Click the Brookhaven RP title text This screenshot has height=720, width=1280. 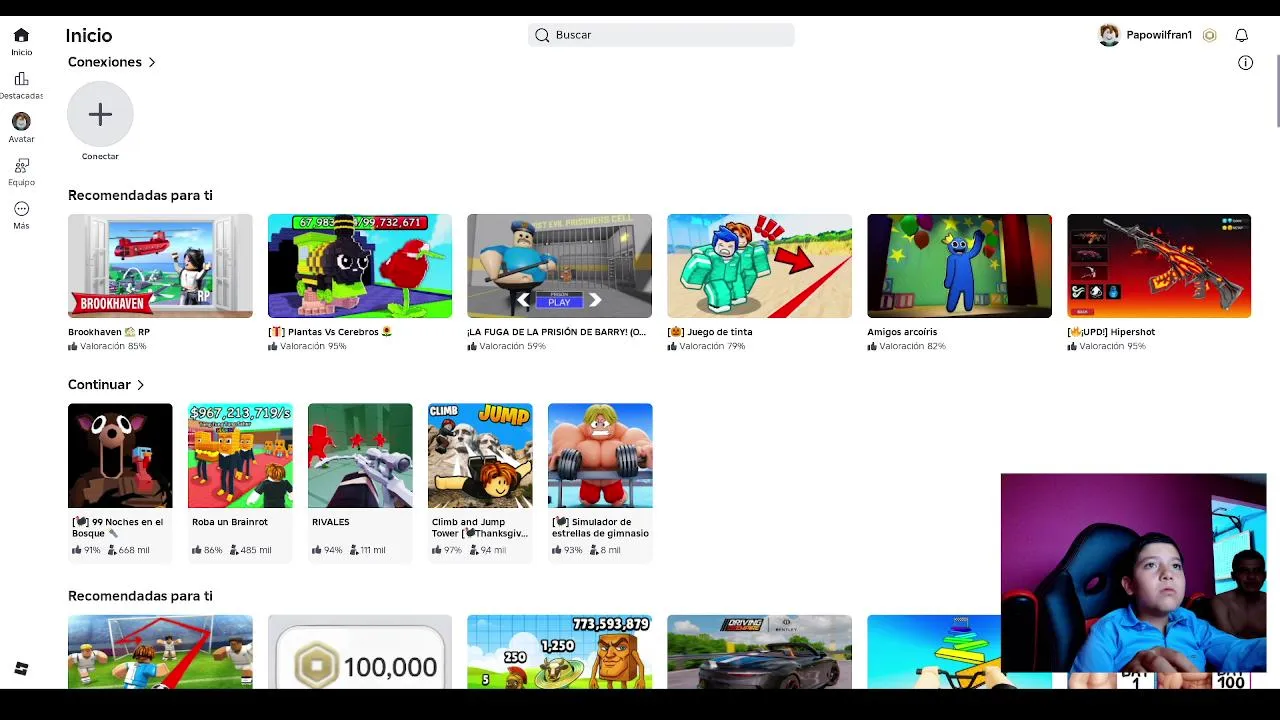pyautogui.click(x=109, y=332)
